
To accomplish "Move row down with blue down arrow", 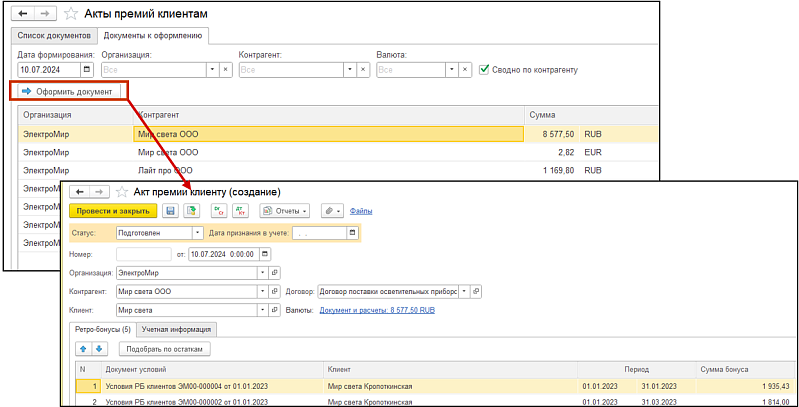I will pyautogui.click(x=98, y=349).
